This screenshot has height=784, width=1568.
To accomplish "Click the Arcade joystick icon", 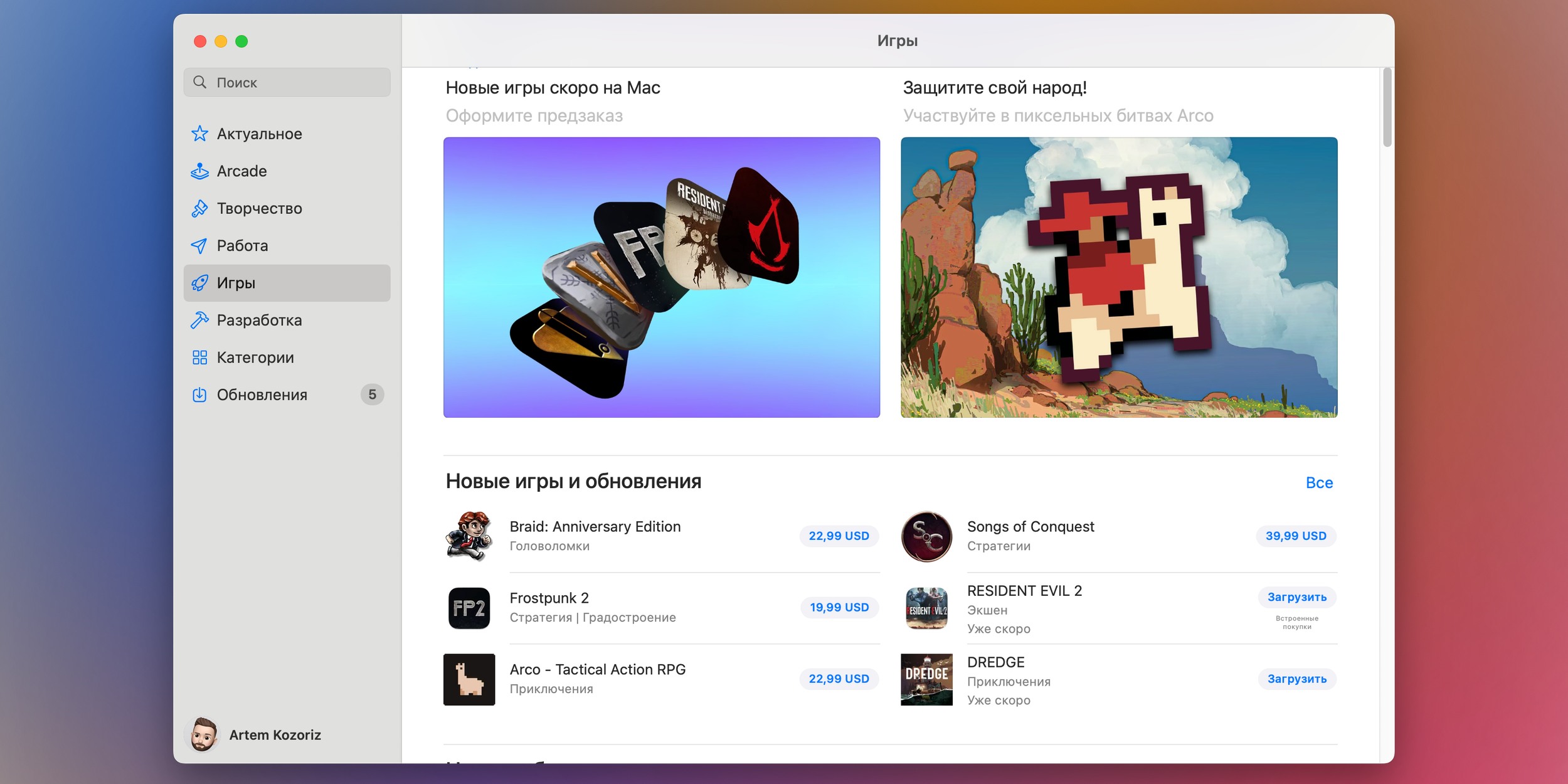I will 199,171.
